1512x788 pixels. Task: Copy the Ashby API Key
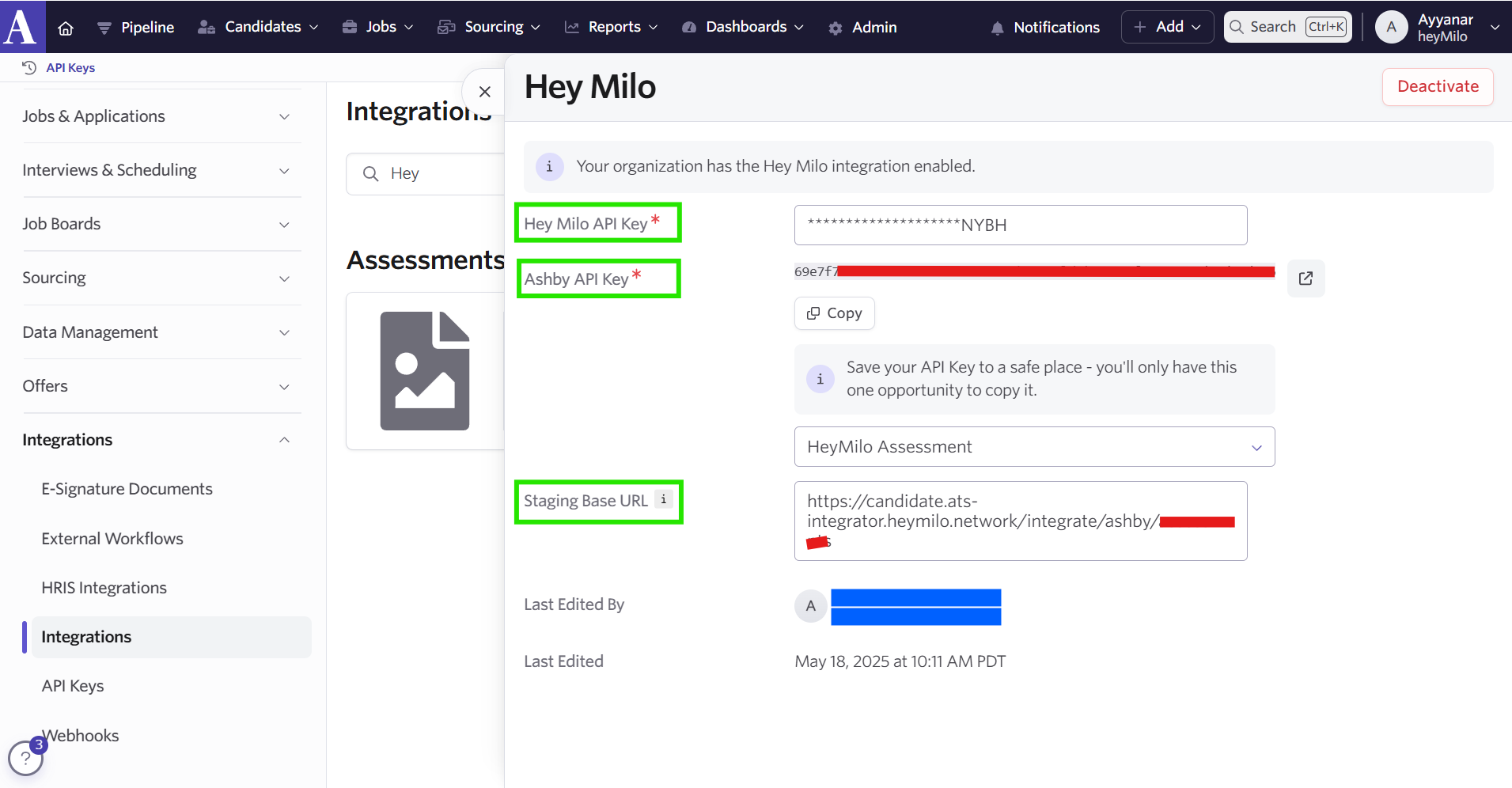pos(834,313)
